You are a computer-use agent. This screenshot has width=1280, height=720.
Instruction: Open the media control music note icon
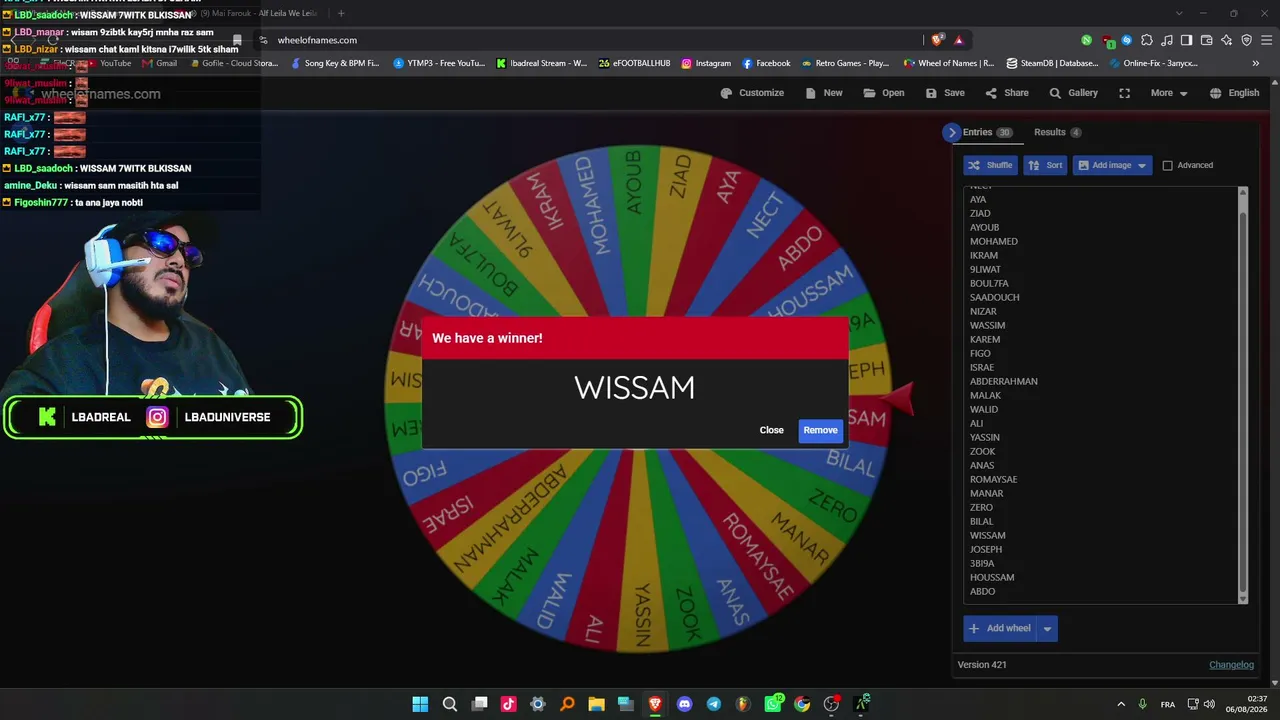(1167, 40)
